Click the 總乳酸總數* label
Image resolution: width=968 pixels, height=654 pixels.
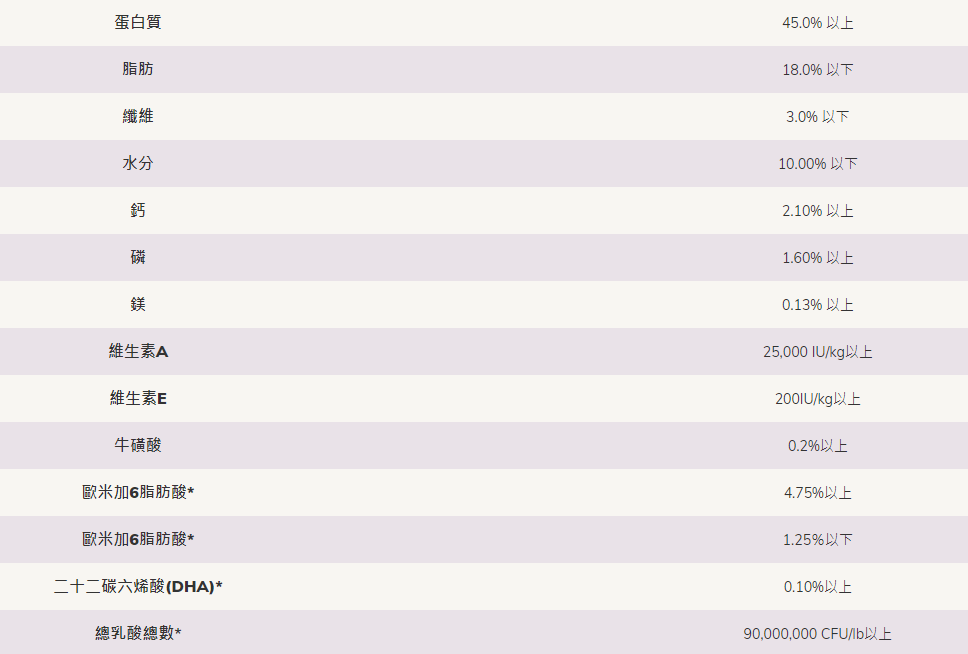point(138,633)
